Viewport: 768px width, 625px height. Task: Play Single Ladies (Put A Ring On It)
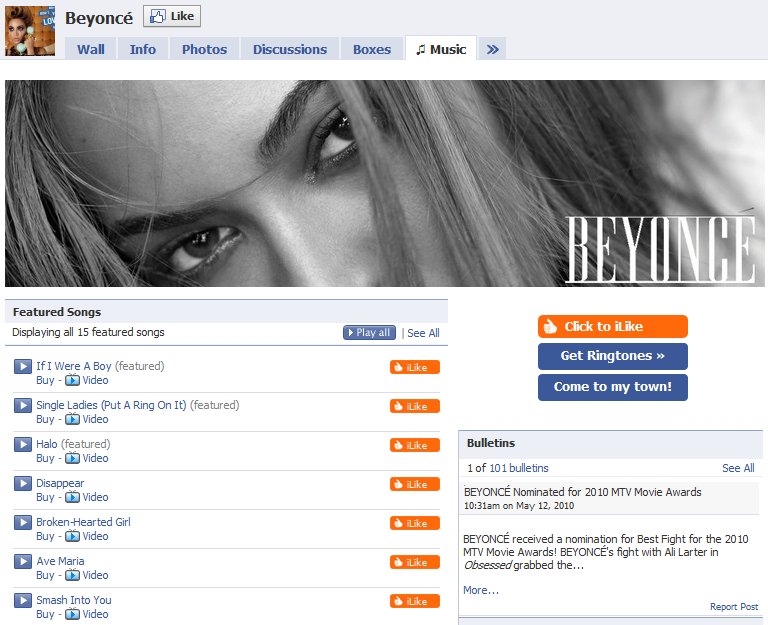point(23,405)
